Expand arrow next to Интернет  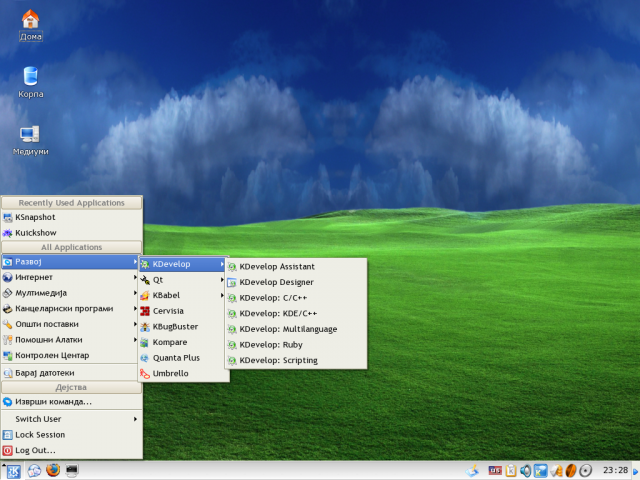coord(135,277)
